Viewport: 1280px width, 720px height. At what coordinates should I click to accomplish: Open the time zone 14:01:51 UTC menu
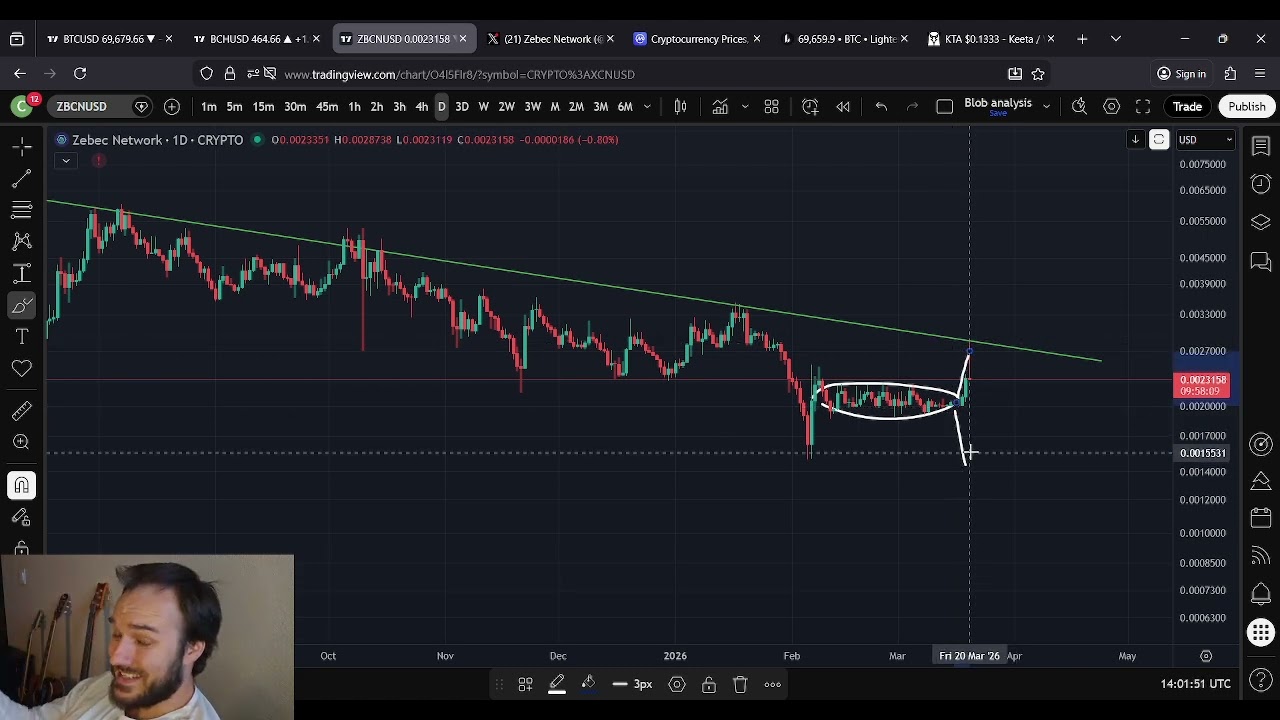click(x=1195, y=684)
